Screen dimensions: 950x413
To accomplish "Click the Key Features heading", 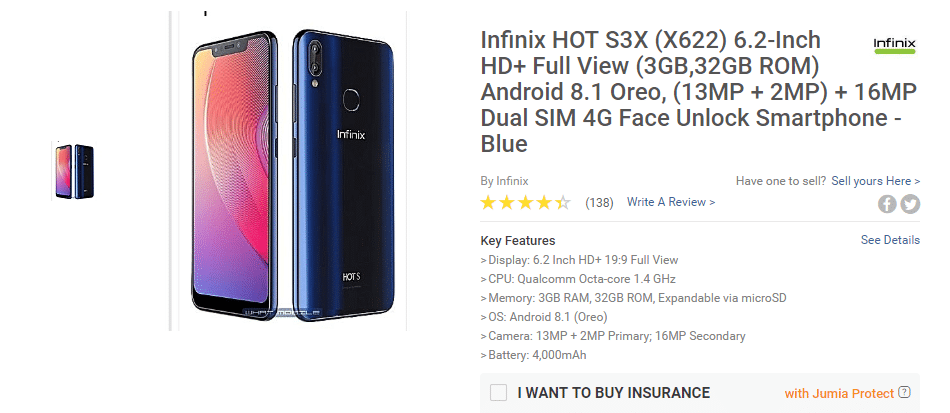I will 517,240.
